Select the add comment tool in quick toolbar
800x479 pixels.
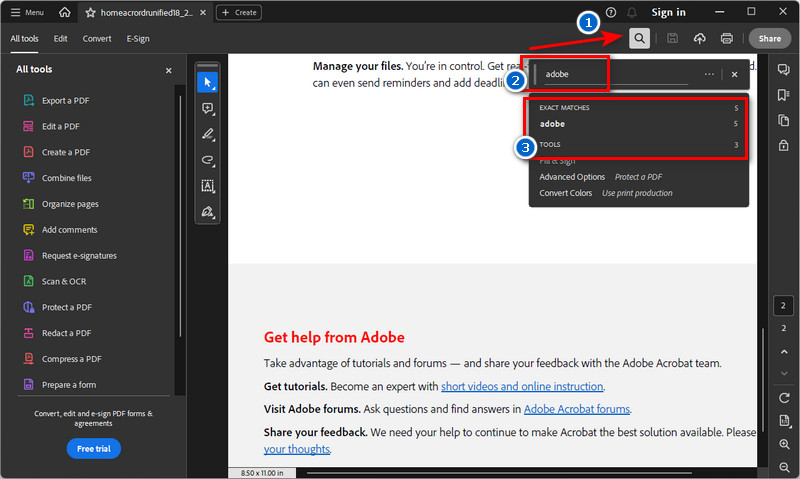pyautogui.click(x=208, y=108)
